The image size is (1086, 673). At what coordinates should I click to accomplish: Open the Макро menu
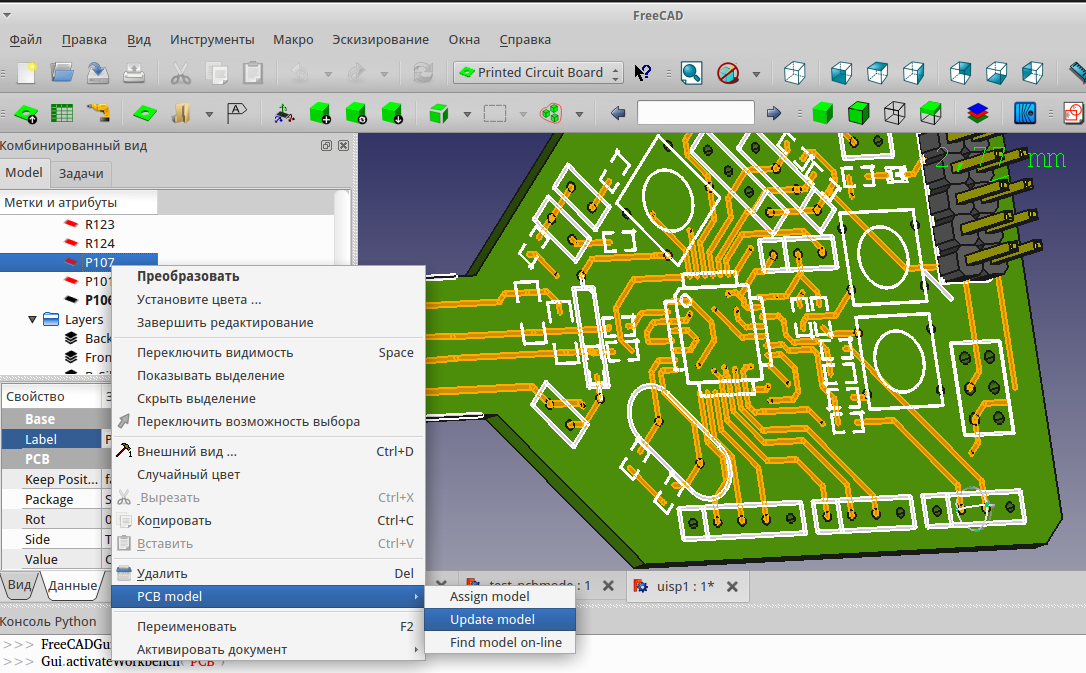(x=293, y=40)
